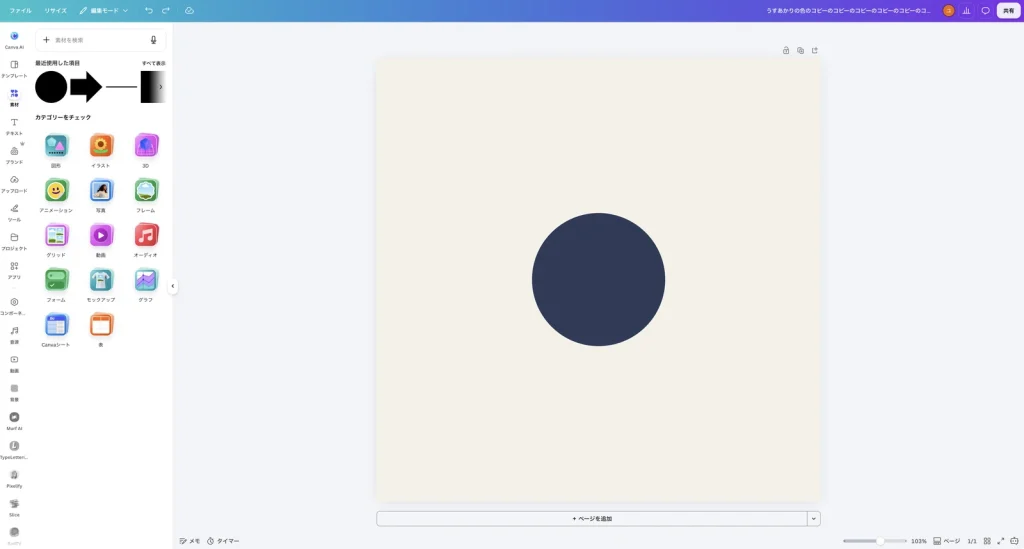Toggle the ページ (Pages) view button
The width and height of the screenshot is (1024, 549).
coord(947,541)
